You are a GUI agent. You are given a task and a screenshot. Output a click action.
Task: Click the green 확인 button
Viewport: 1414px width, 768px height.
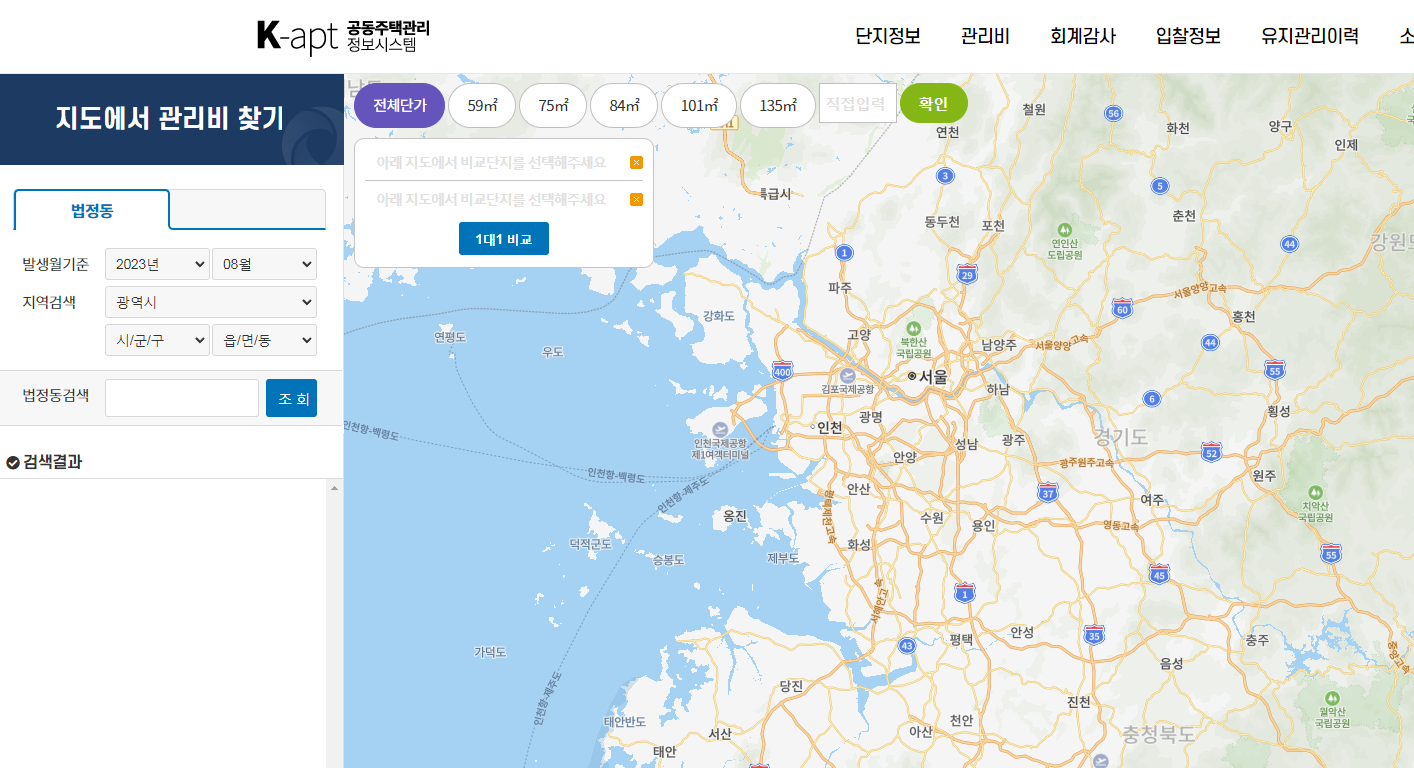(x=934, y=103)
